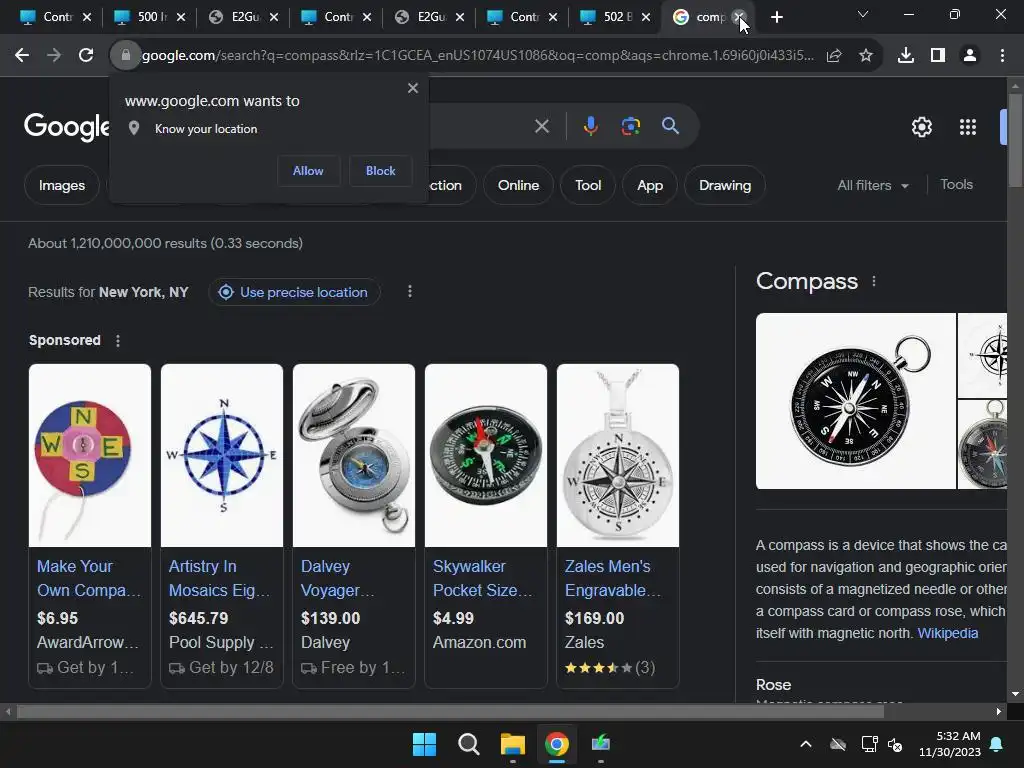Allow Google to know your location
Screen dimensions: 1024x768
click(308, 170)
